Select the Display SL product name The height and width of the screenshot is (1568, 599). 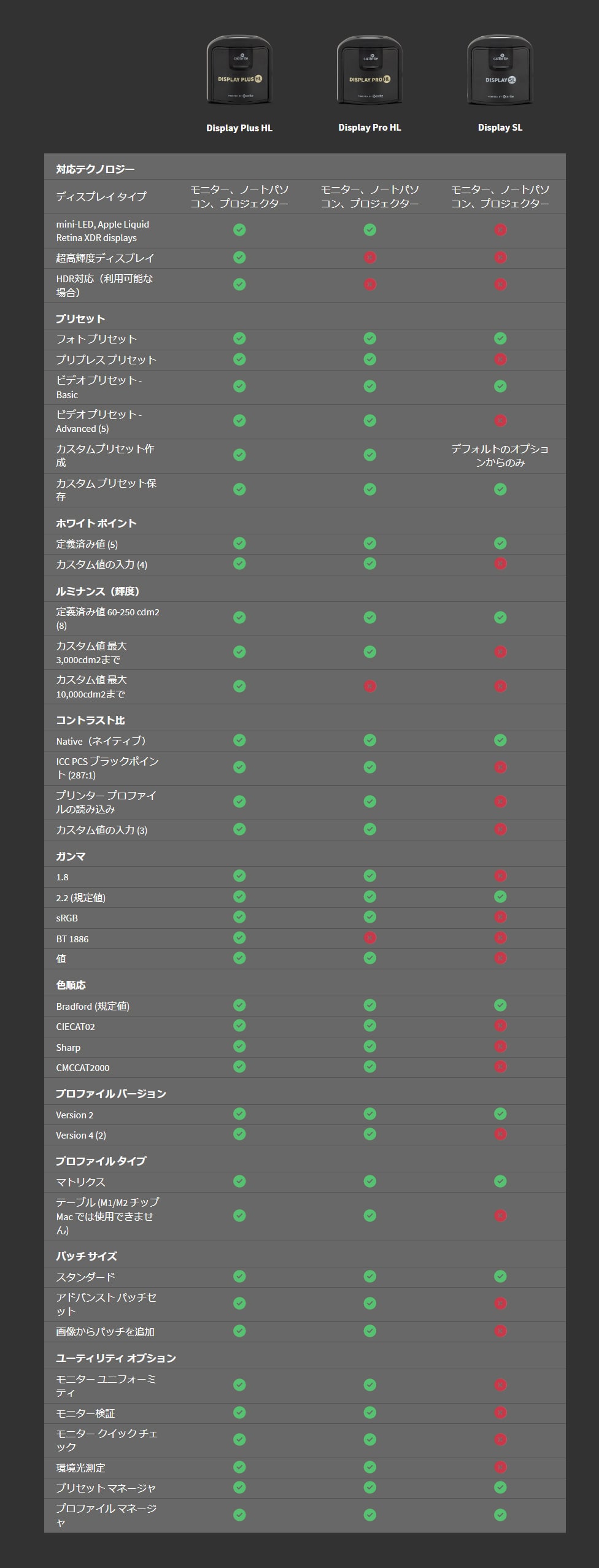tap(500, 128)
